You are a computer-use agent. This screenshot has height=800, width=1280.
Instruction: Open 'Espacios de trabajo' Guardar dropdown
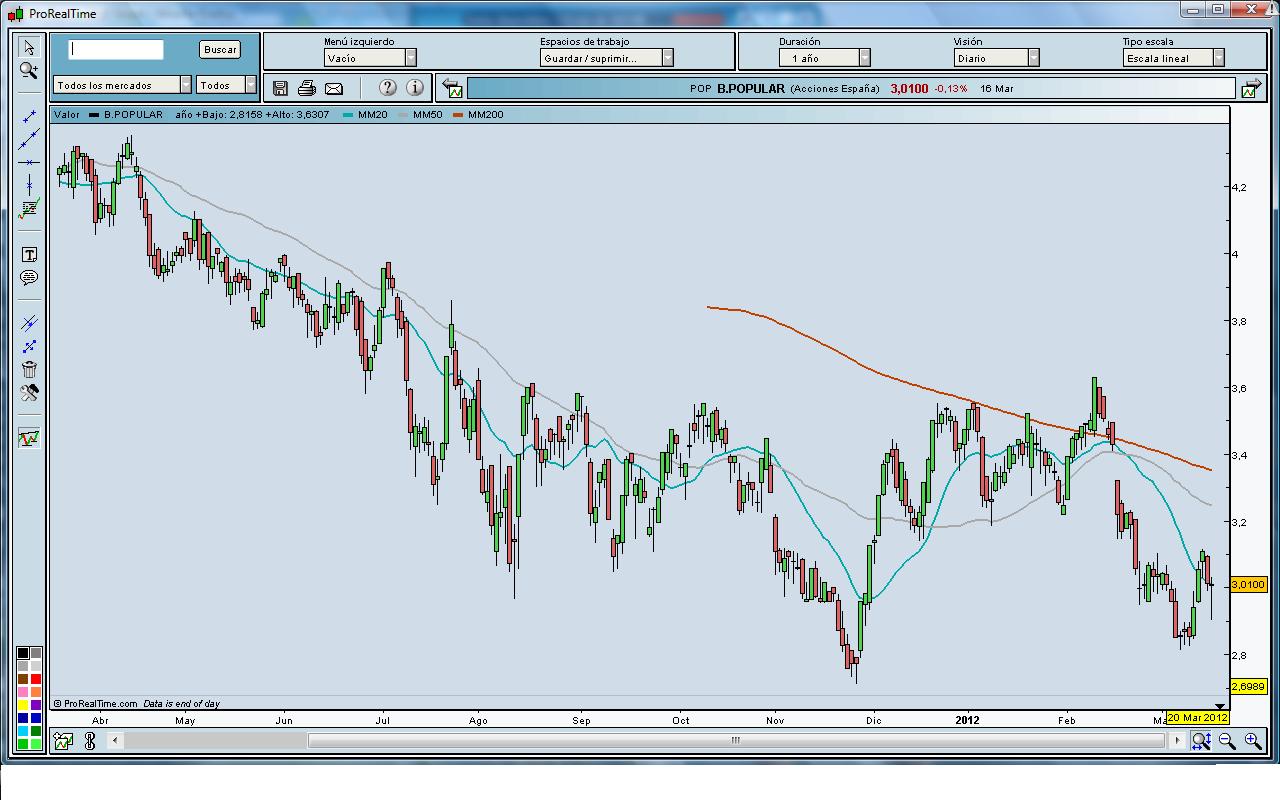coord(608,58)
